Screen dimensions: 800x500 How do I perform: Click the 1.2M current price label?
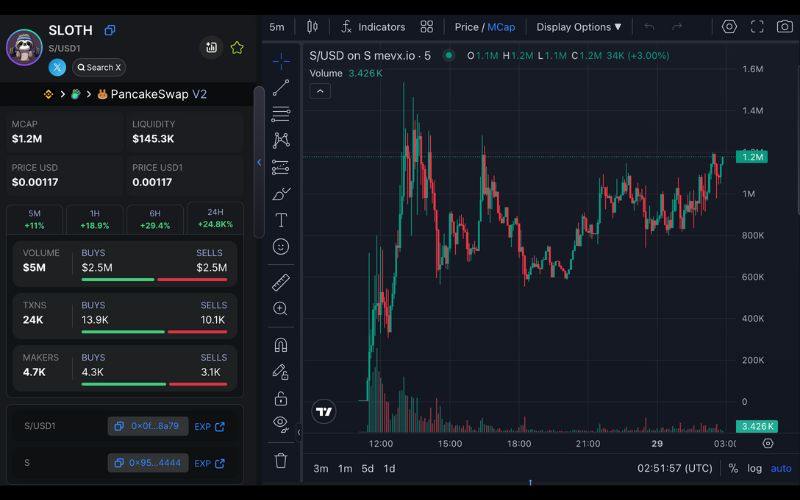point(752,157)
